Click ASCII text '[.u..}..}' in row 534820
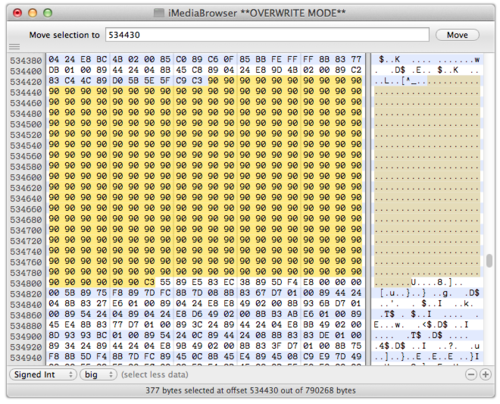The width and height of the screenshot is (500, 404). click(x=403, y=293)
